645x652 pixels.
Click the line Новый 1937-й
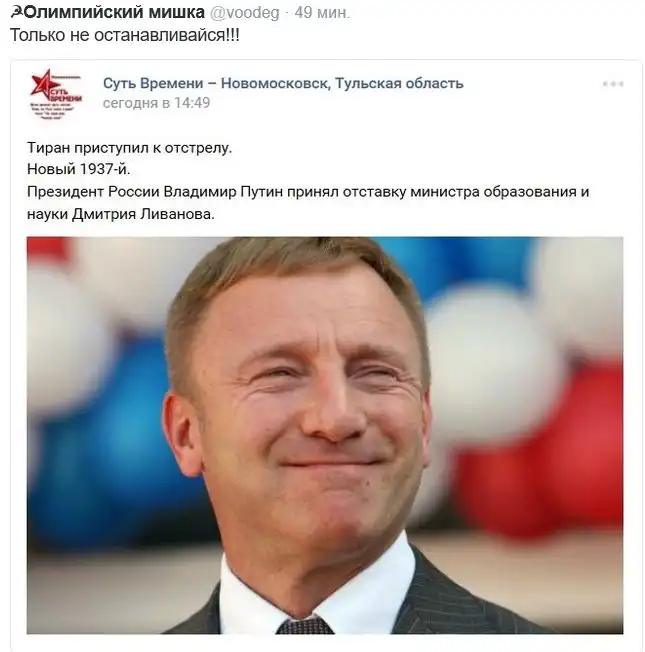click(79, 169)
